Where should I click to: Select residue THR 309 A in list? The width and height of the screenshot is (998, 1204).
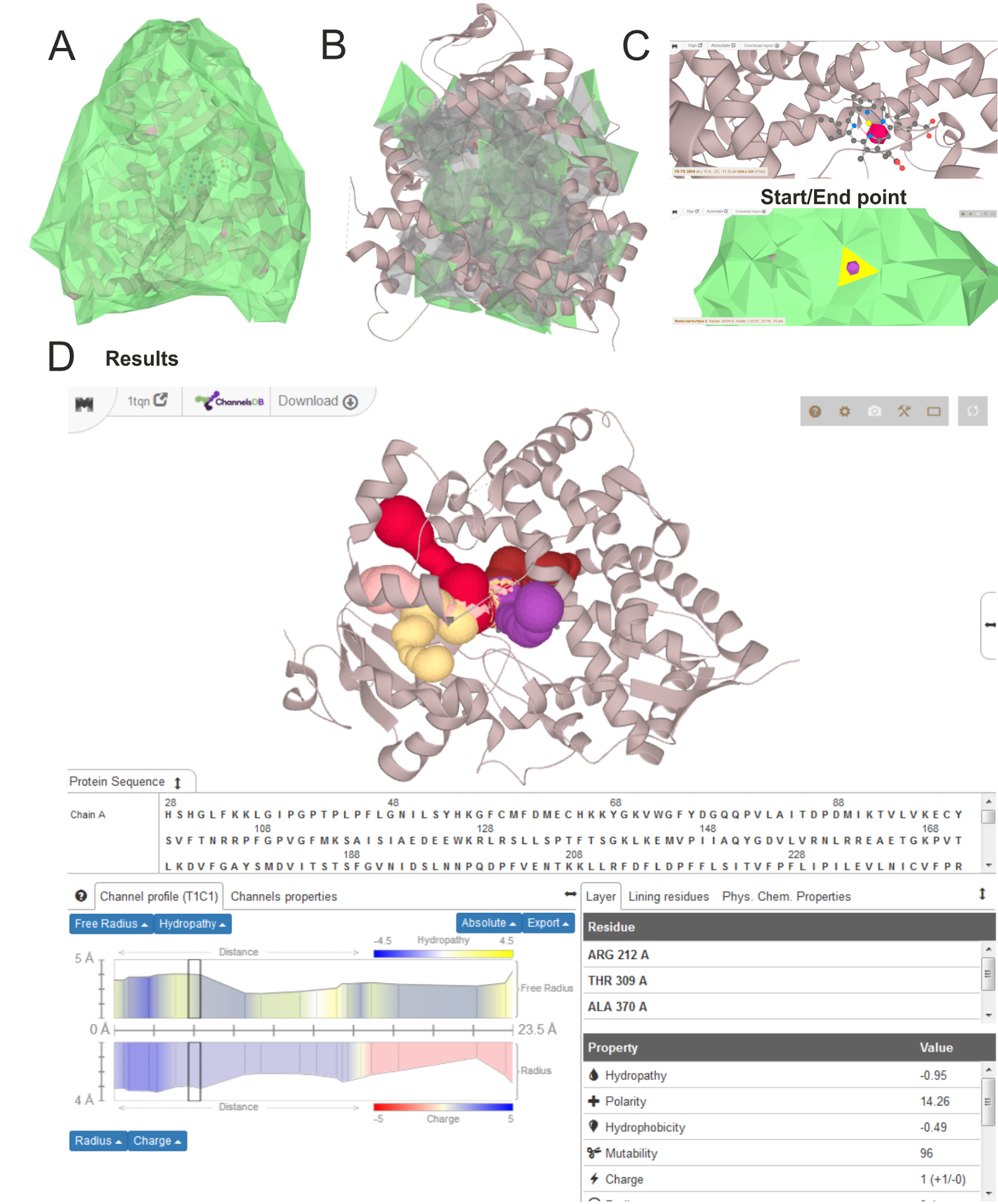click(x=617, y=981)
